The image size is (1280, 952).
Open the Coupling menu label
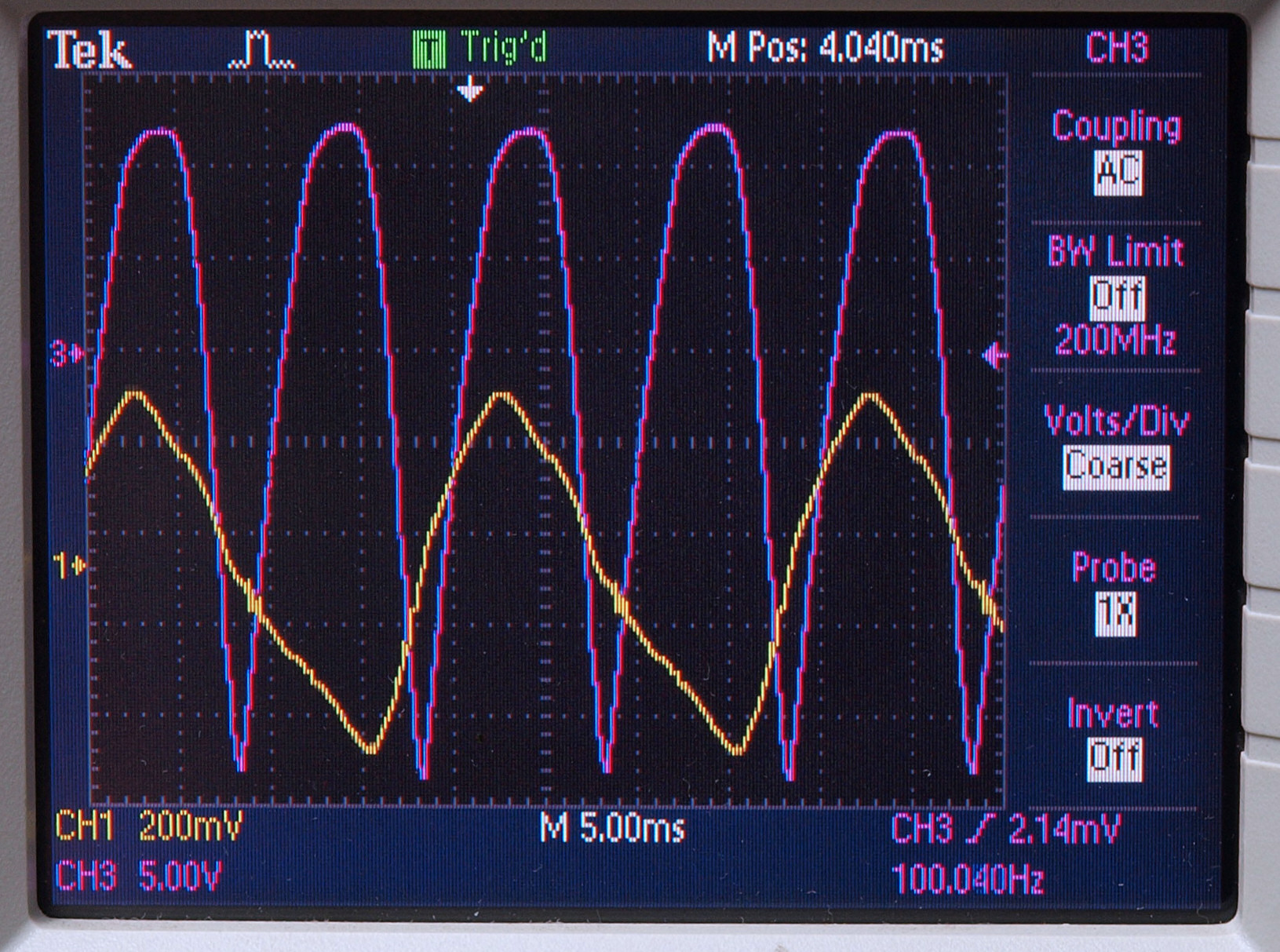point(1116,126)
